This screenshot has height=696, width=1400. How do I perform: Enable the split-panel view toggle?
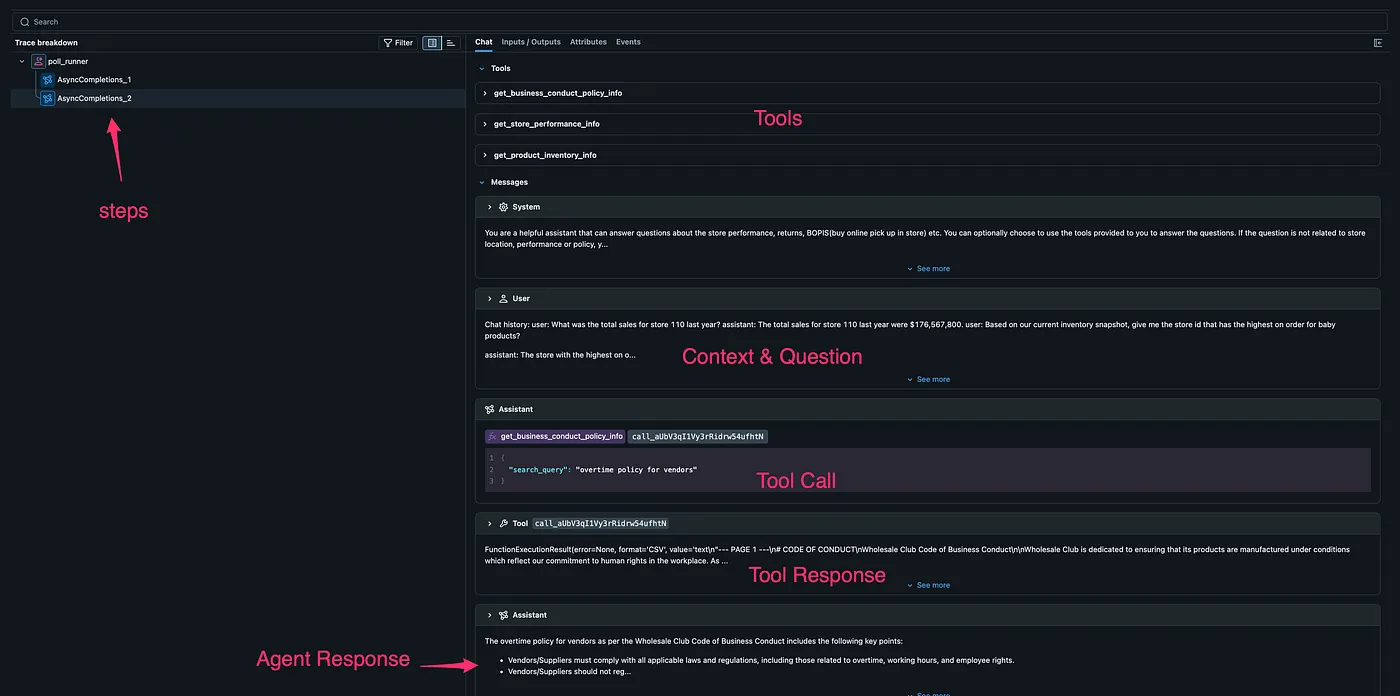[x=432, y=42]
